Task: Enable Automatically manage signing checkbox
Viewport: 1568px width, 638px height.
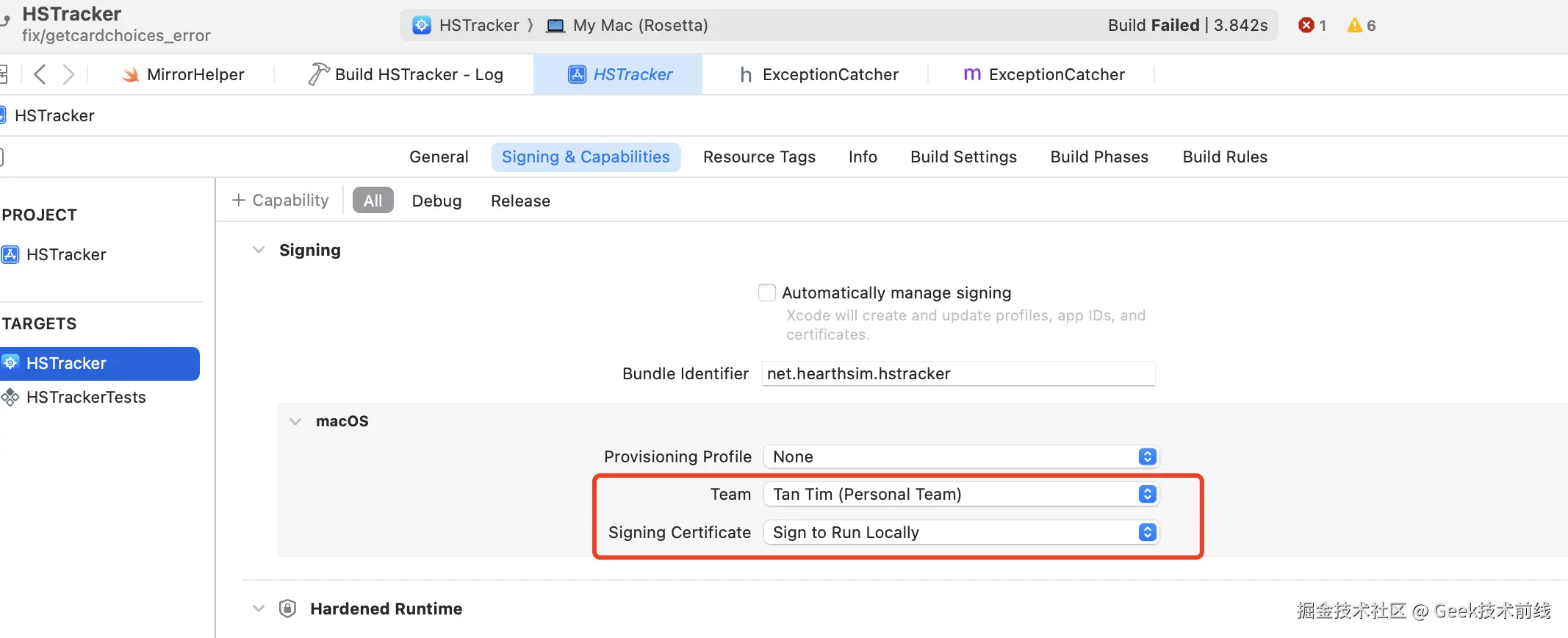Action: click(x=767, y=293)
